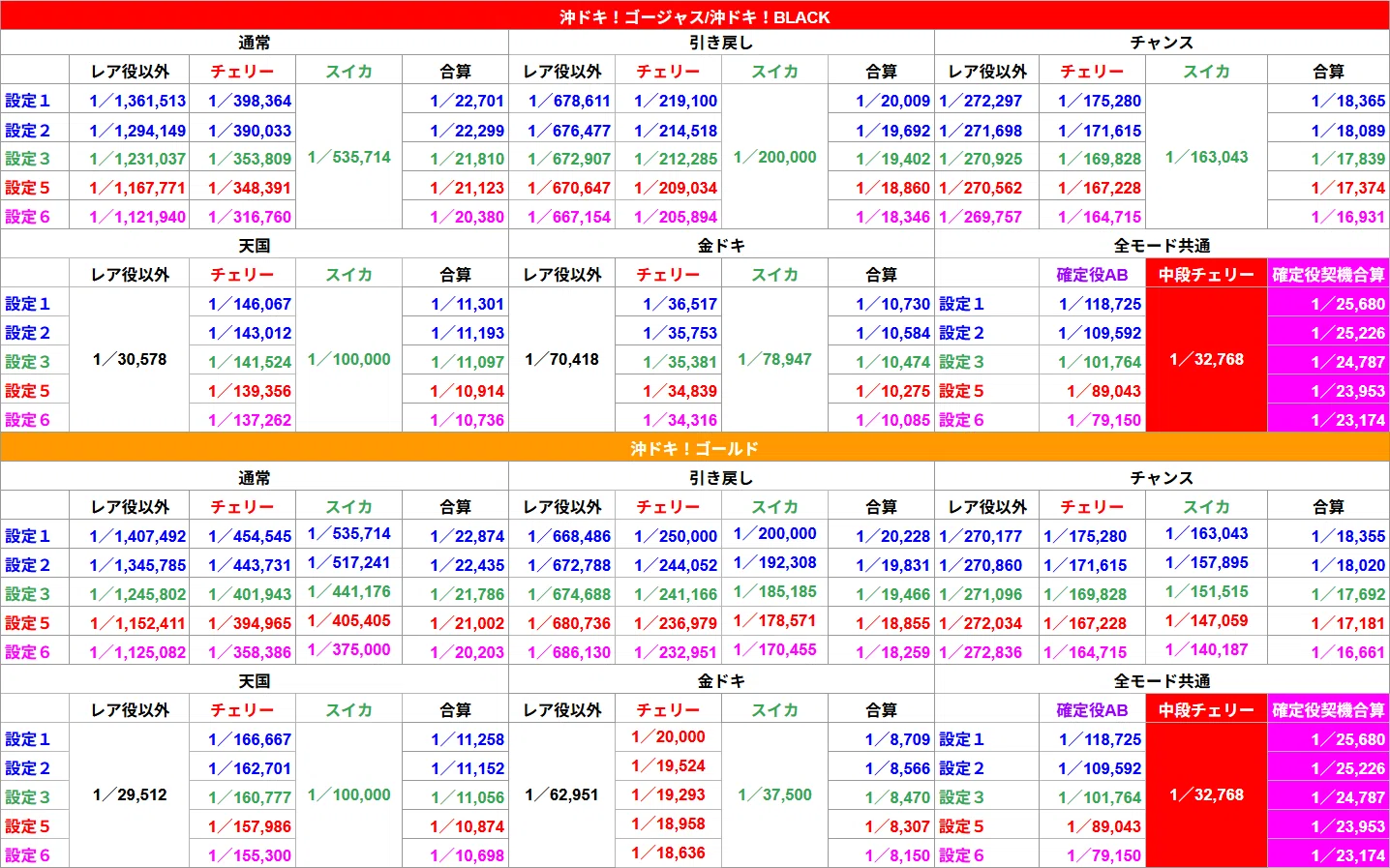Select the cell "1／1,294,149"
This screenshot has width=1390, height=868.
[130, 130]
